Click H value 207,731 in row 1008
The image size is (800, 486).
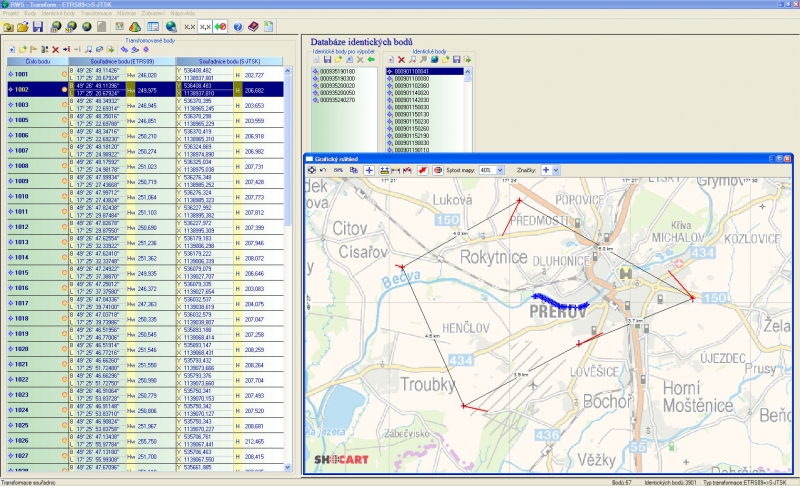coord(254,167)
